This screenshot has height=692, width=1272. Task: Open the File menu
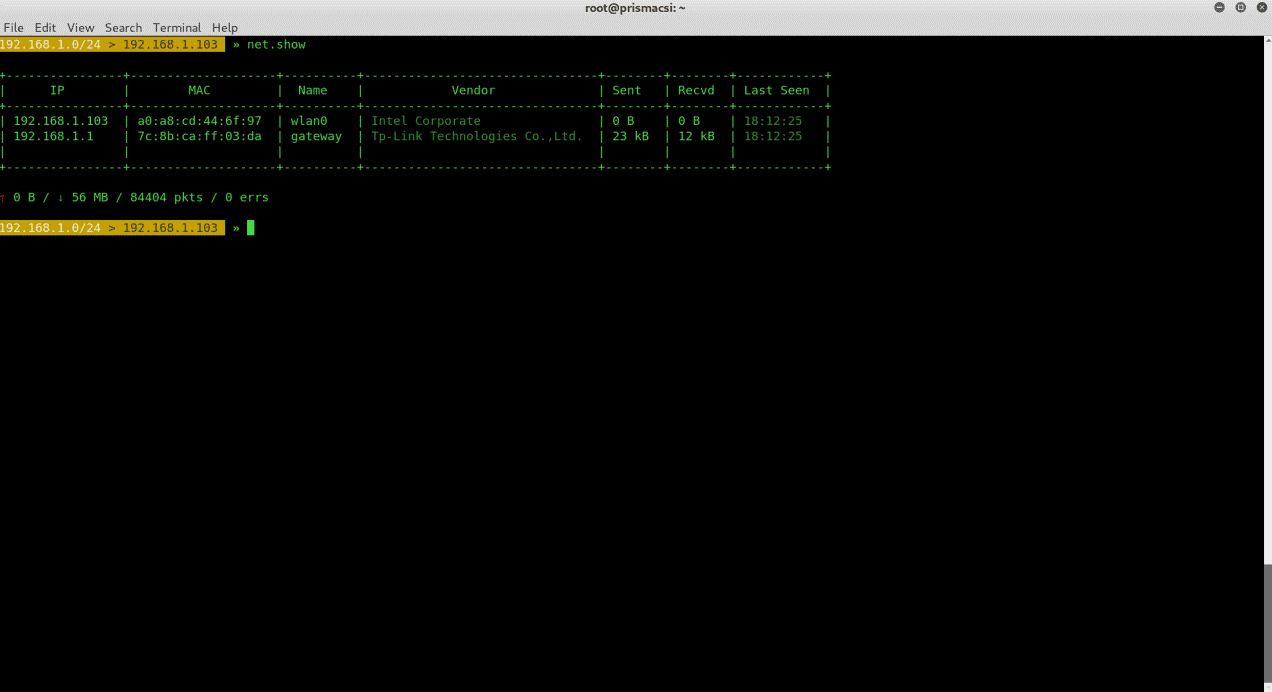point(13,27)
